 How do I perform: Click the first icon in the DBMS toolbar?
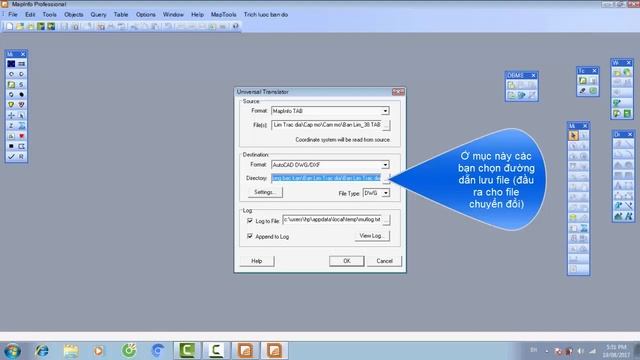click(x=511, y=85)
